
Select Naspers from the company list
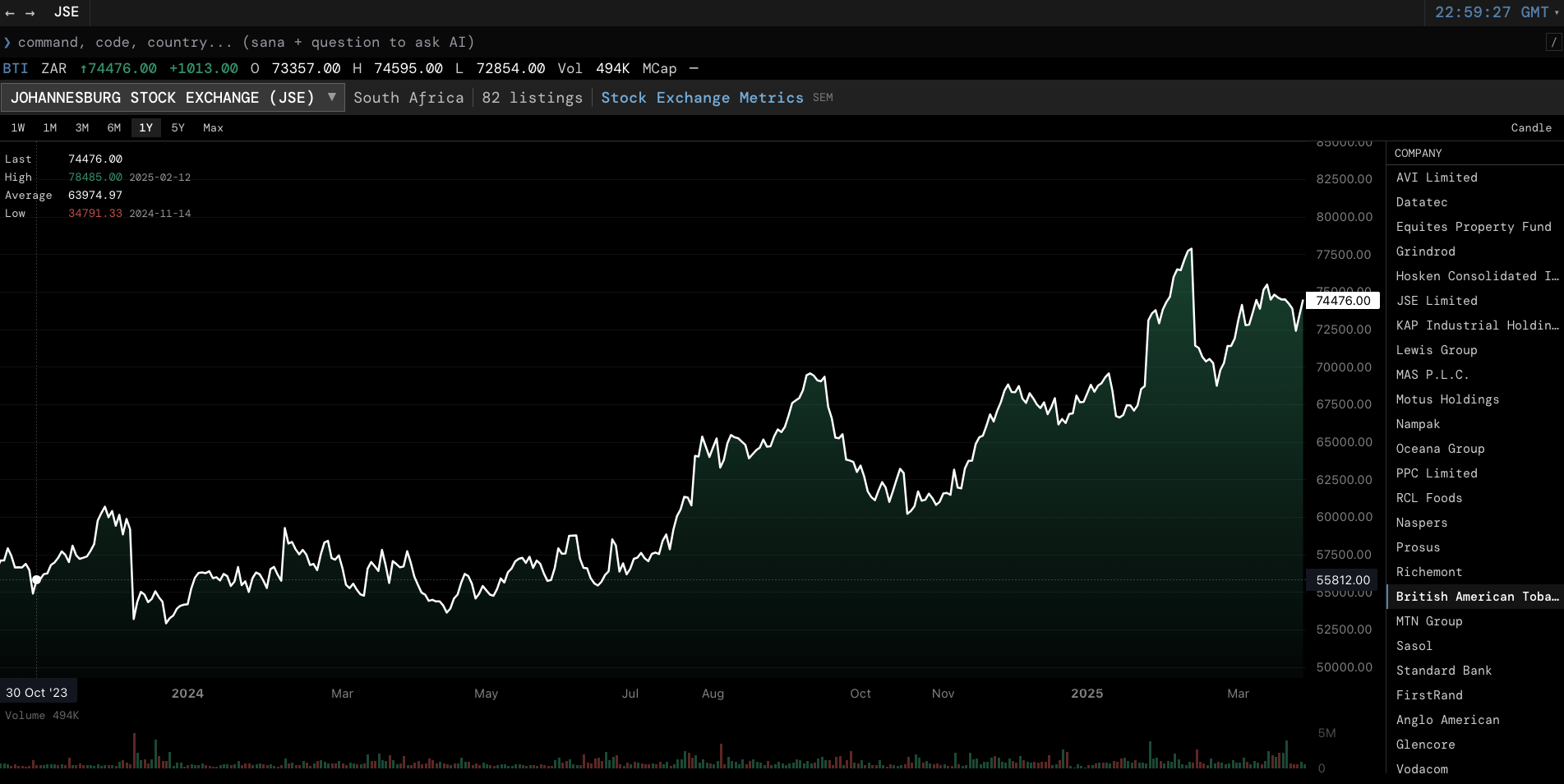pos(1421,523)
